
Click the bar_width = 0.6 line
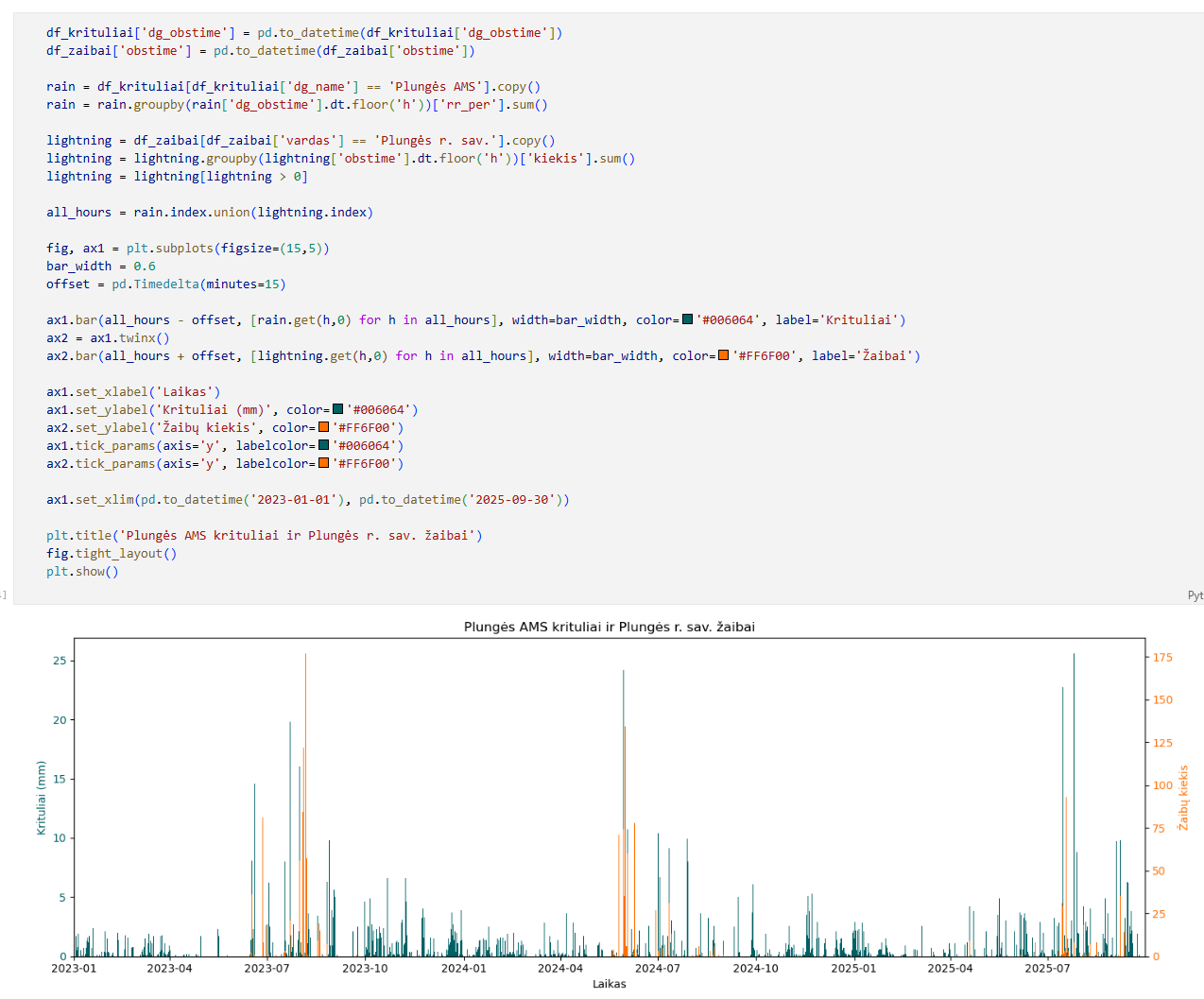[x=100, y=267]
